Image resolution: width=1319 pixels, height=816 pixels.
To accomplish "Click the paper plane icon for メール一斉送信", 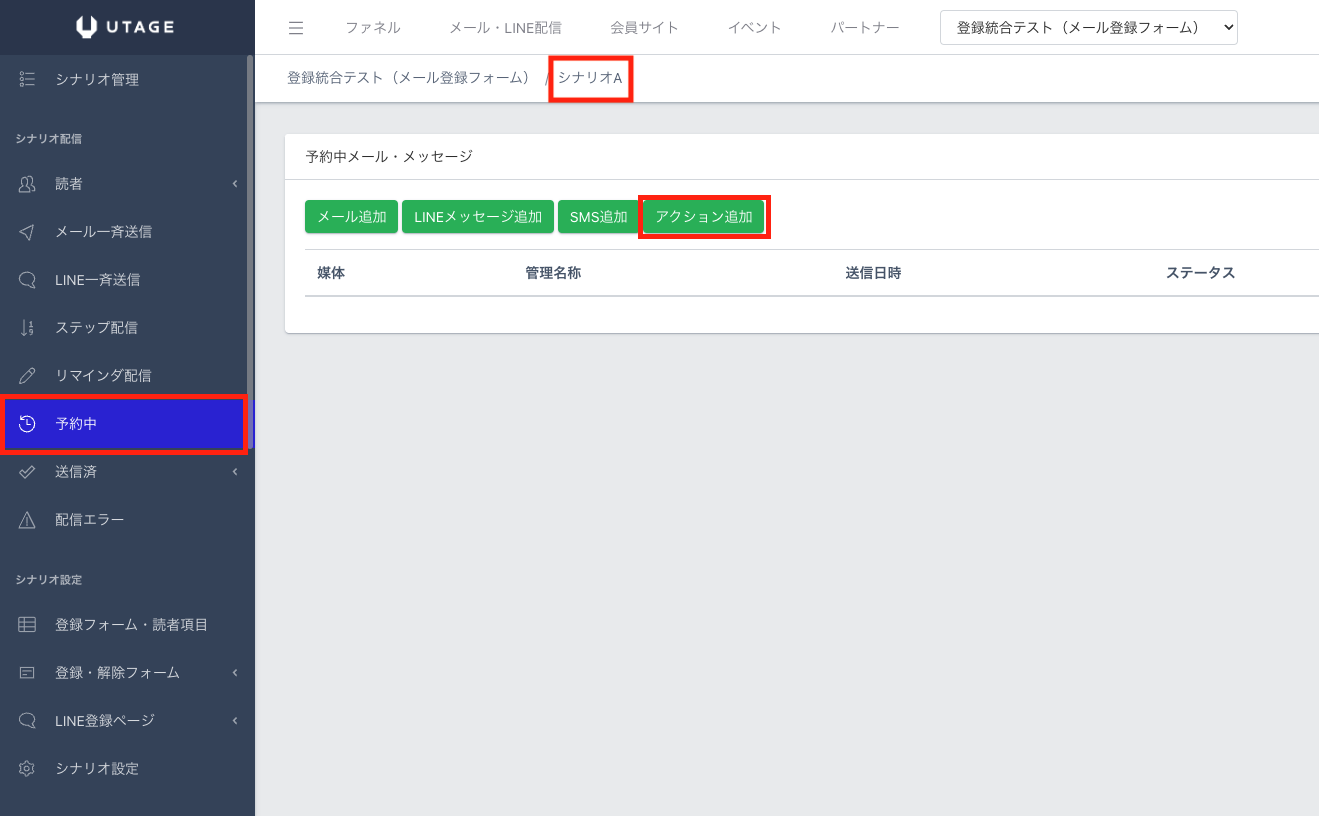I will point(27,232).
